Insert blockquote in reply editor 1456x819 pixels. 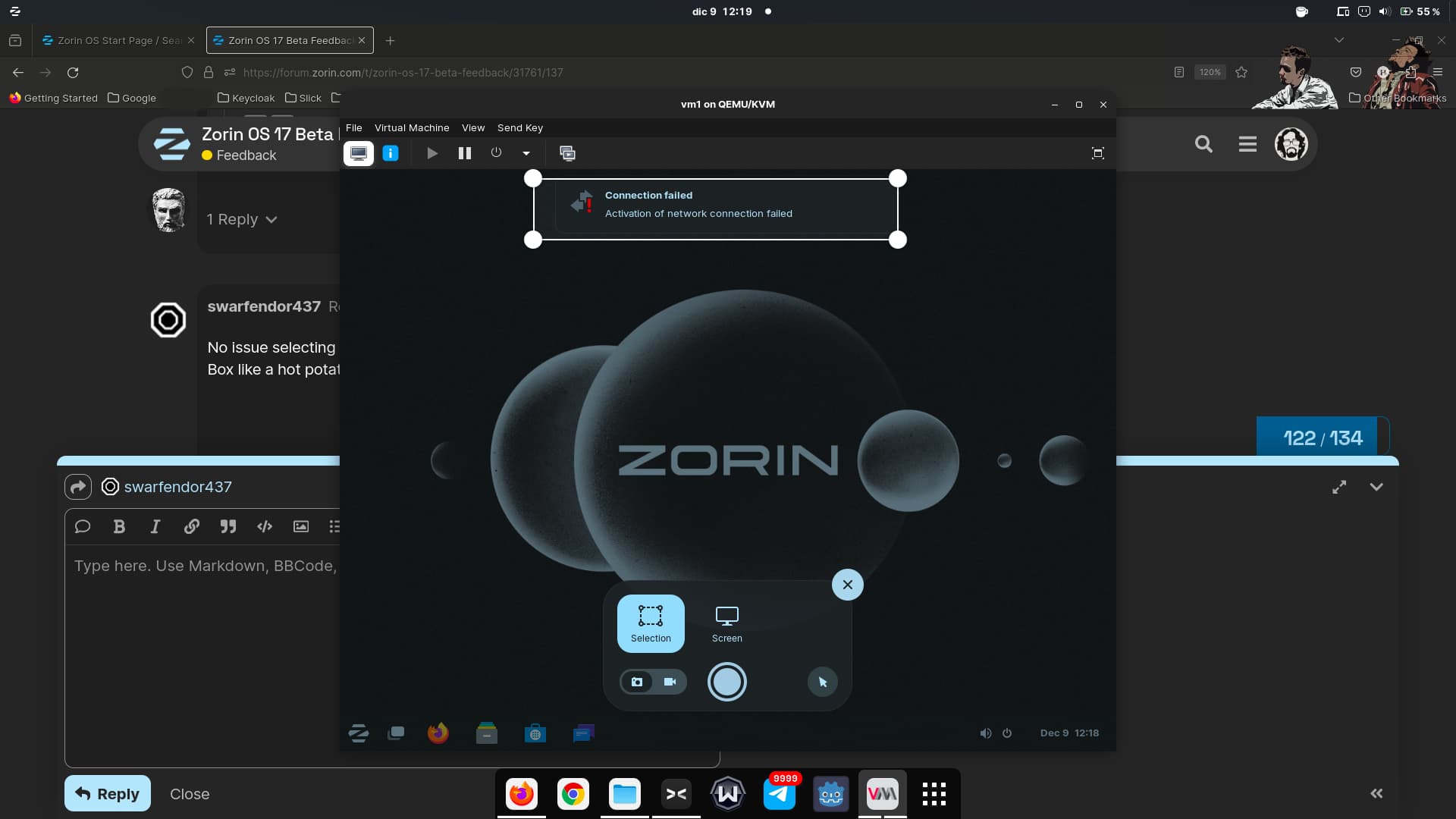click(228, 526)
